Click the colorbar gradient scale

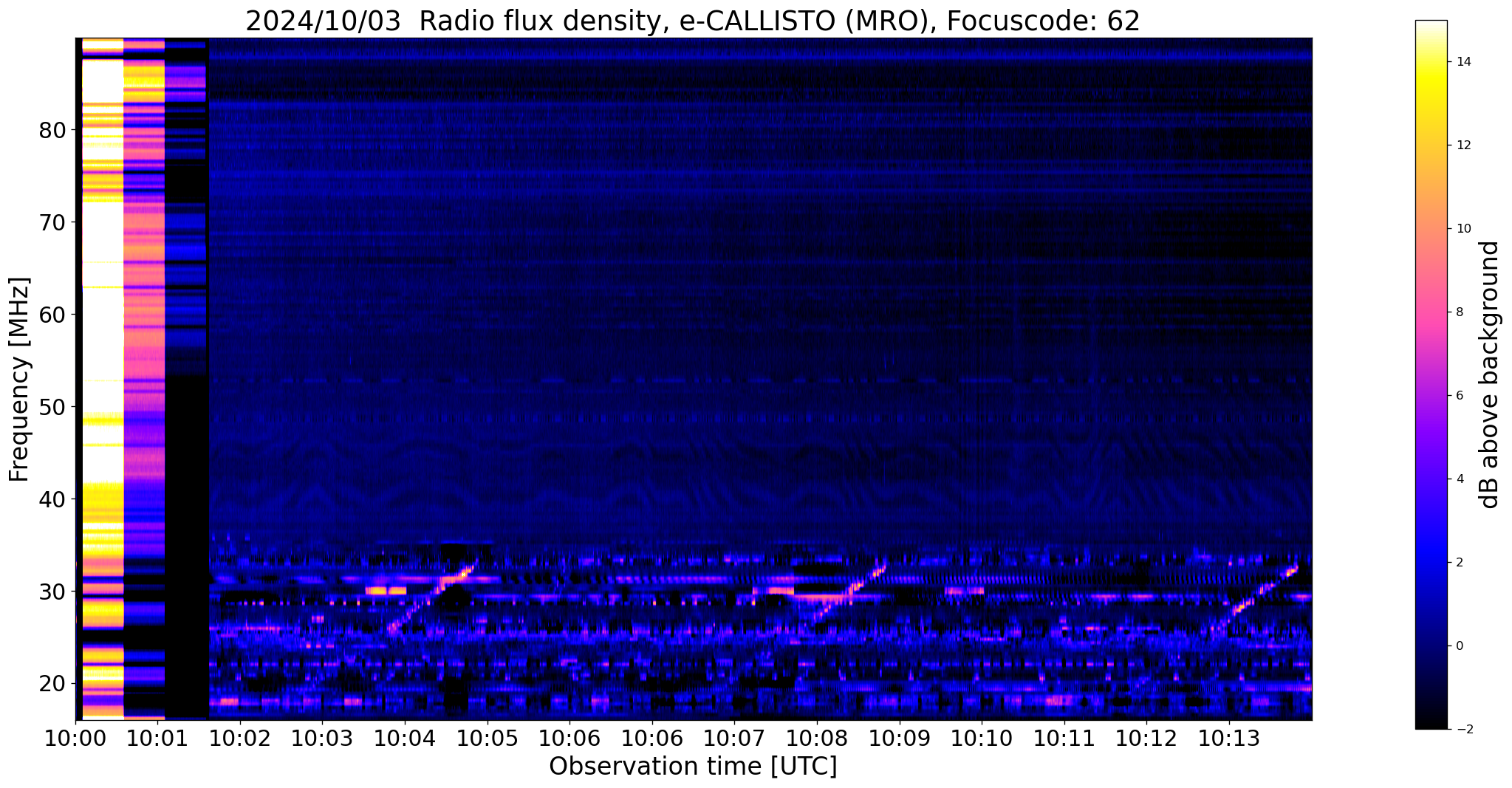pos(1431,374)
